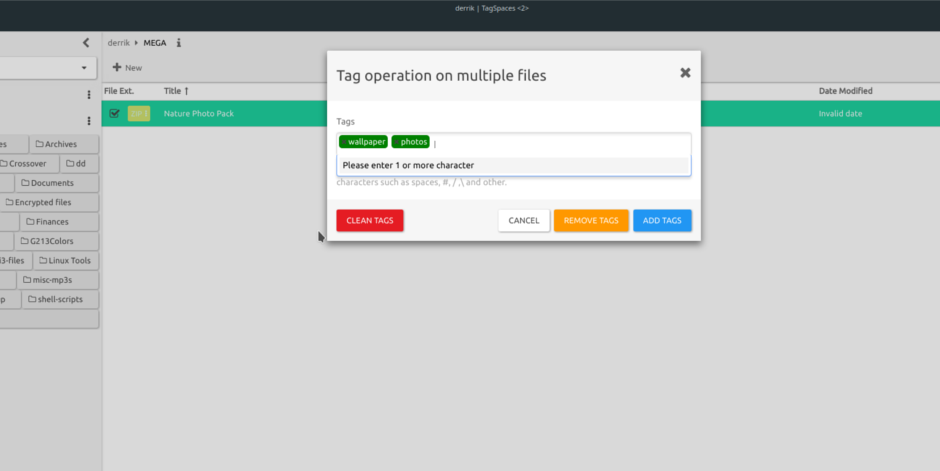Image resolution: width=940 pixels, height=471 pixels.
Task: Close the tag operation dialog
Action: click(x=685, y=73)
